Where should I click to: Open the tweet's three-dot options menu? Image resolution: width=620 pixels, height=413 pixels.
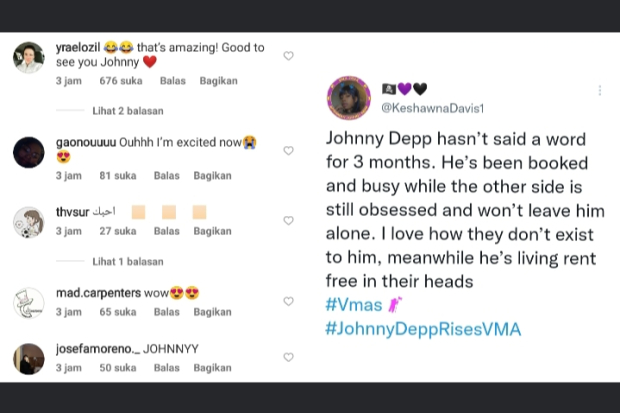point(600,90)
